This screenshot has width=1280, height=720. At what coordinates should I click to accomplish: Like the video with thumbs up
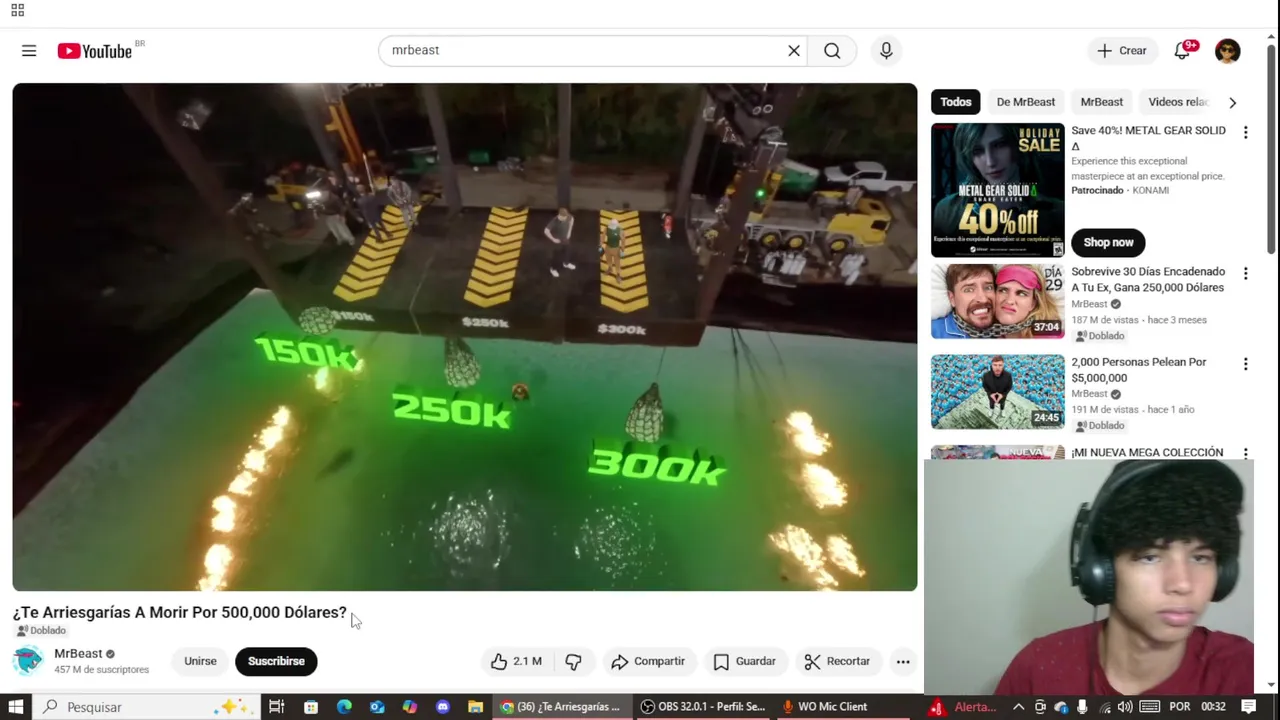click(516, 661)
